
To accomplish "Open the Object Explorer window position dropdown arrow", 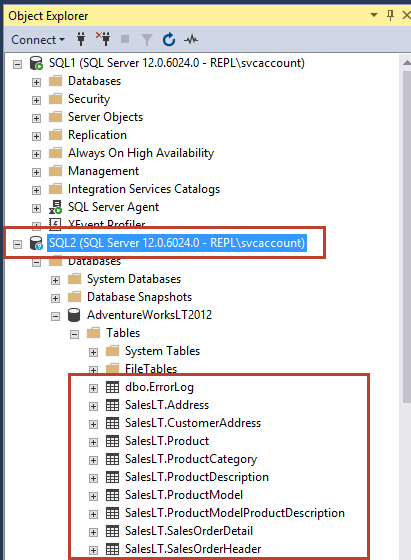I will (374, 15).
